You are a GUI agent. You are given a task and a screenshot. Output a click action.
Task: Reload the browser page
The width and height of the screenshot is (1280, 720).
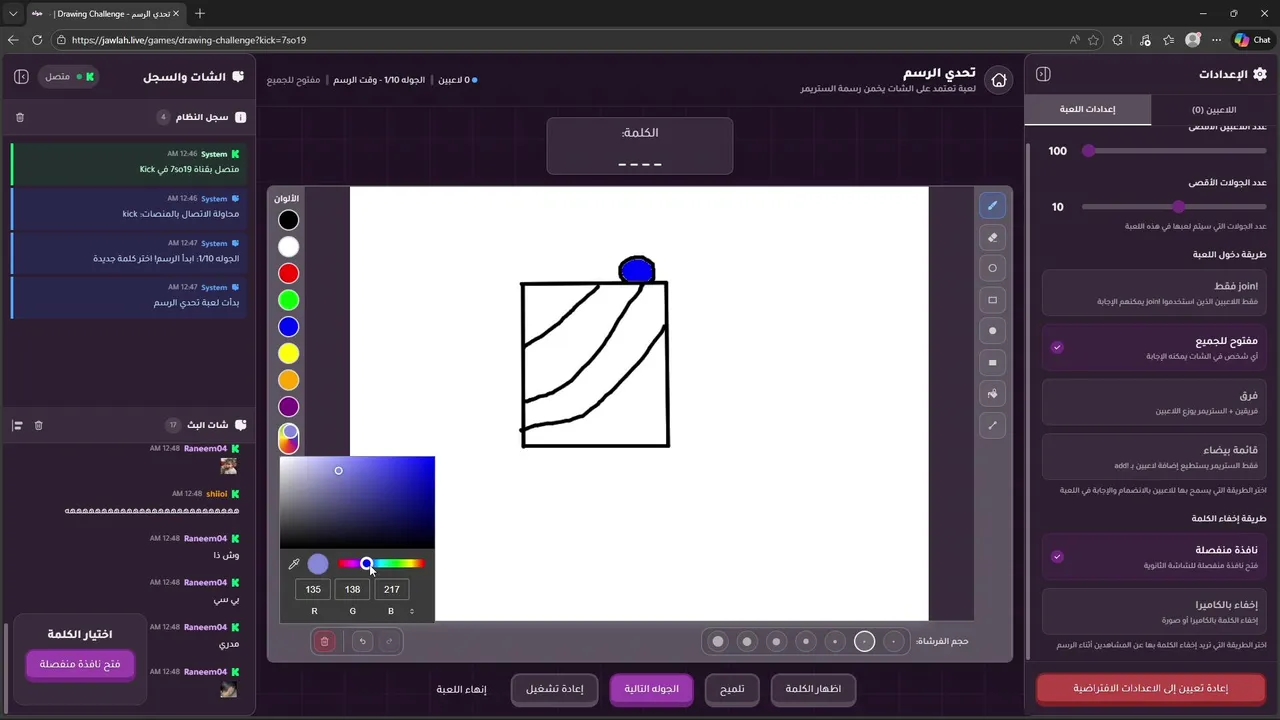click(x=37, y=40)
